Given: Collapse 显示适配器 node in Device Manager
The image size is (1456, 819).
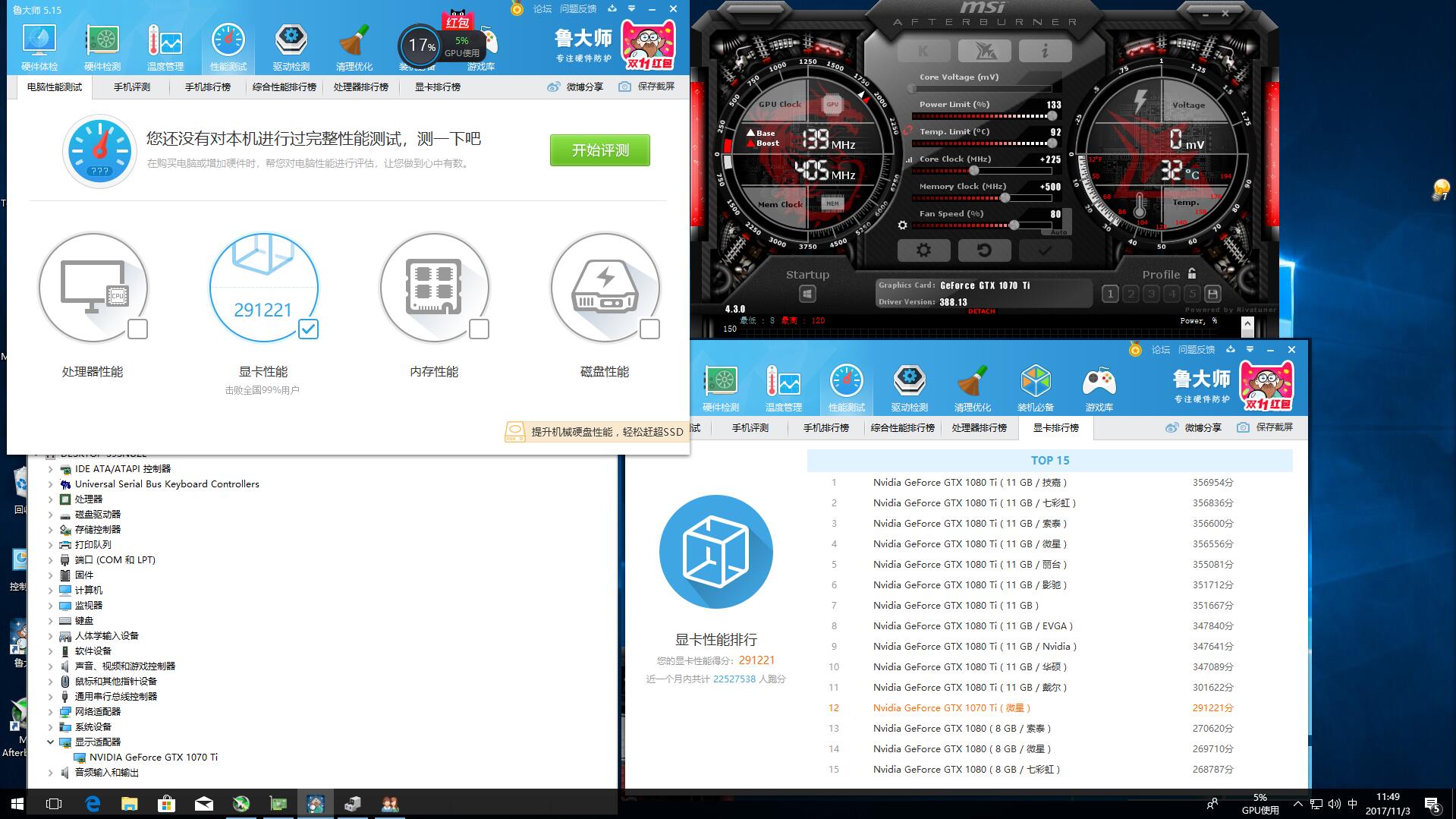Looking at the screenshot, I should pyautogui.click(x=51, y=742).
